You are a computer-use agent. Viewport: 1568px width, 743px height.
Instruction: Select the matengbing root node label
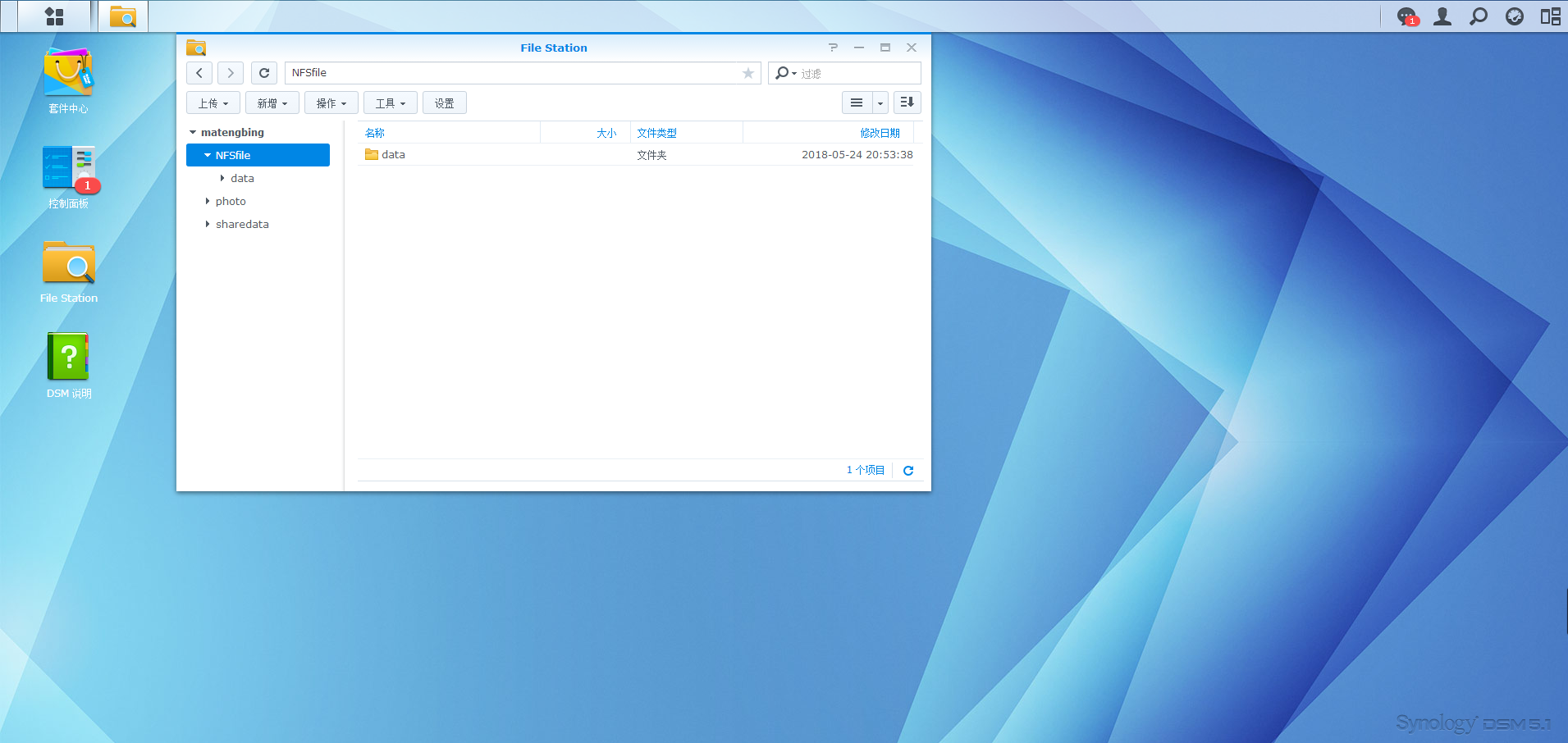tap(232, 132)
